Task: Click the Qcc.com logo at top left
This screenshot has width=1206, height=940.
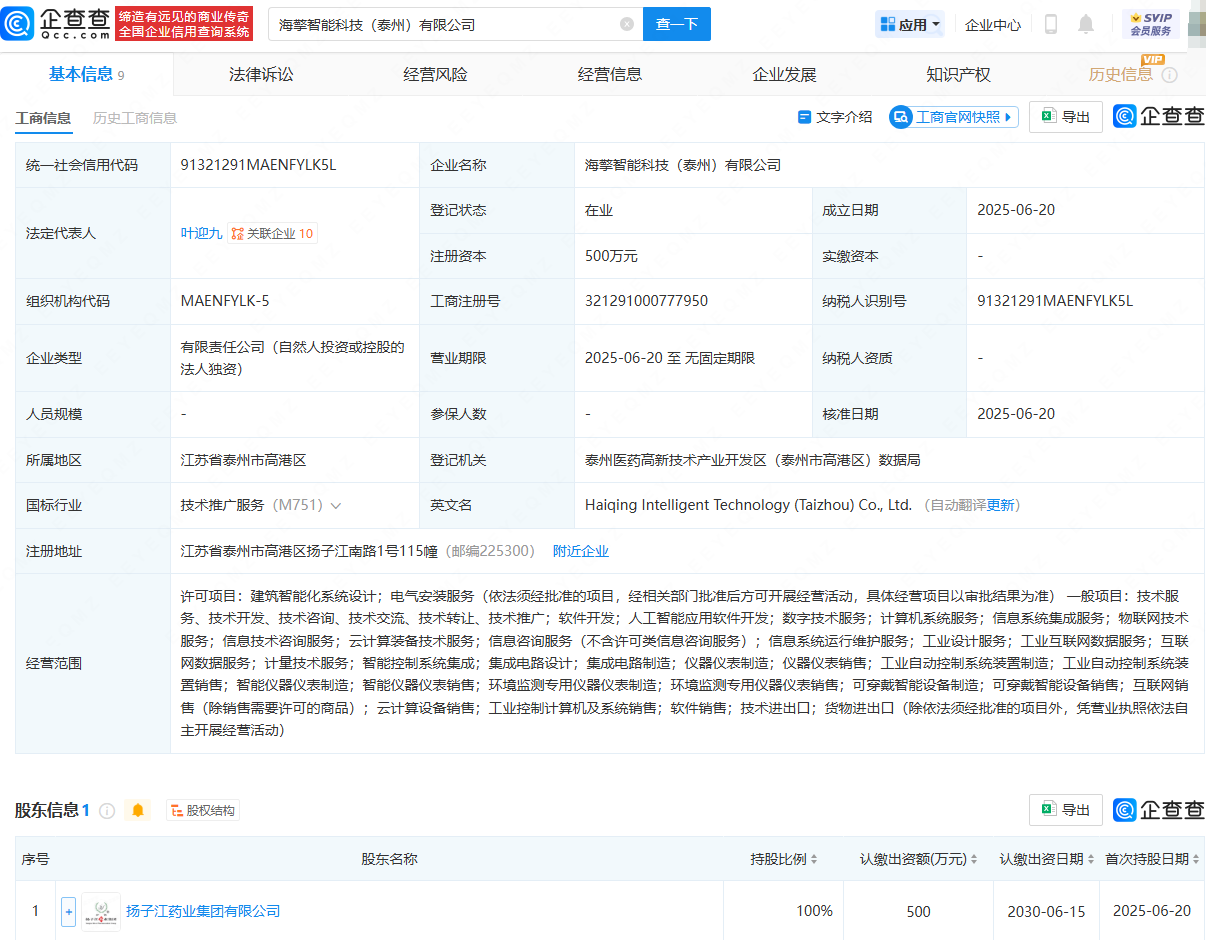Action: click(x=56, y=23)
